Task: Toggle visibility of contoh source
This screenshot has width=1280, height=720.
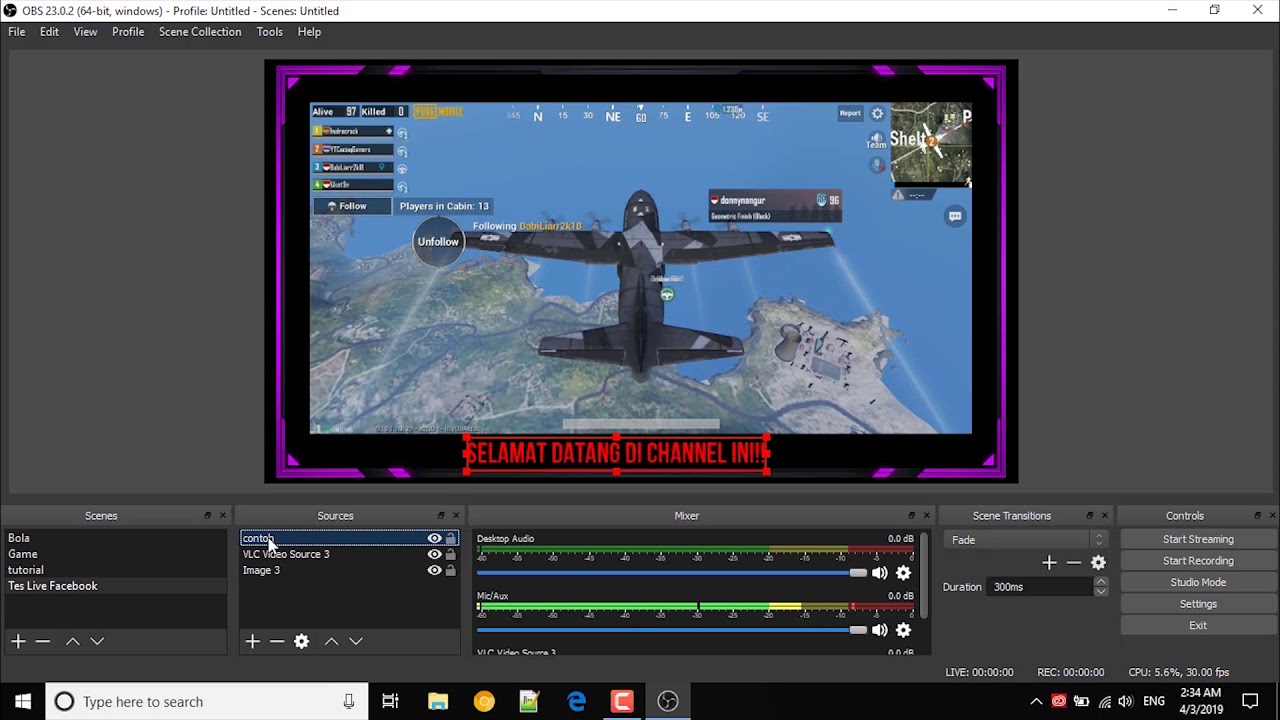Action: pos(434,538)
